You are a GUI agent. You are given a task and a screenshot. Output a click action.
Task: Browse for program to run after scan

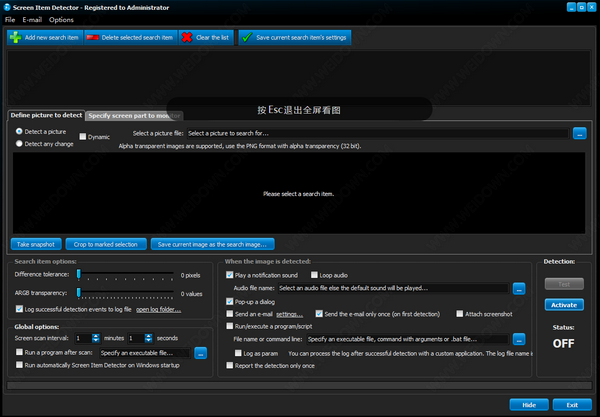click(201, 353)
